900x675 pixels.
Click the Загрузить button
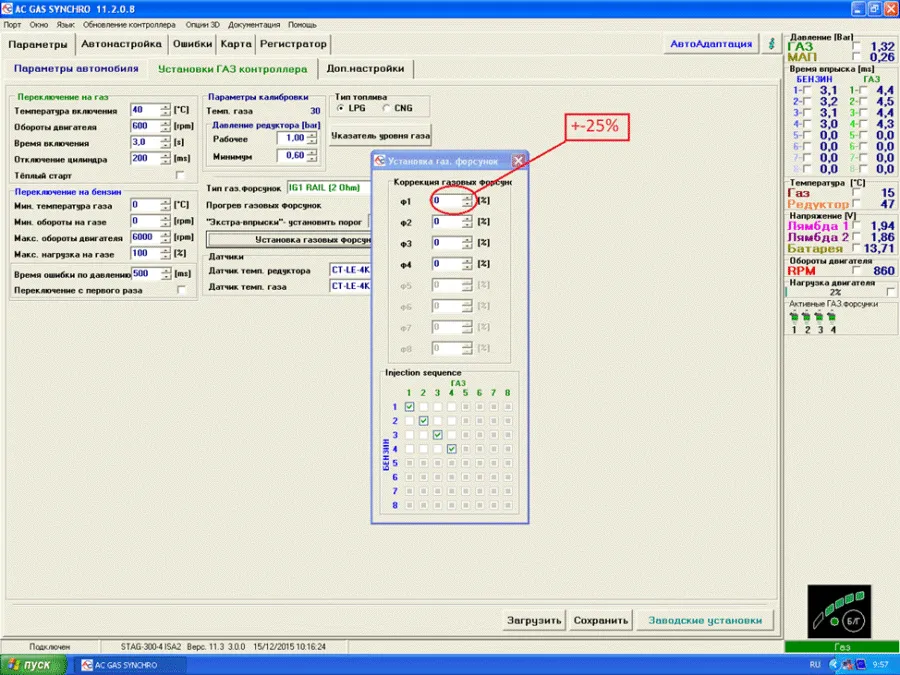(534, 620)
